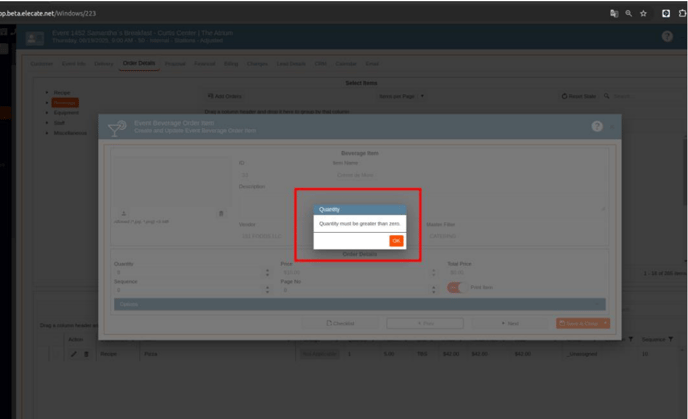The width and height of the screenshot is (688, 419).
Task: Expand the Options section bar
Action: point(359,304)
